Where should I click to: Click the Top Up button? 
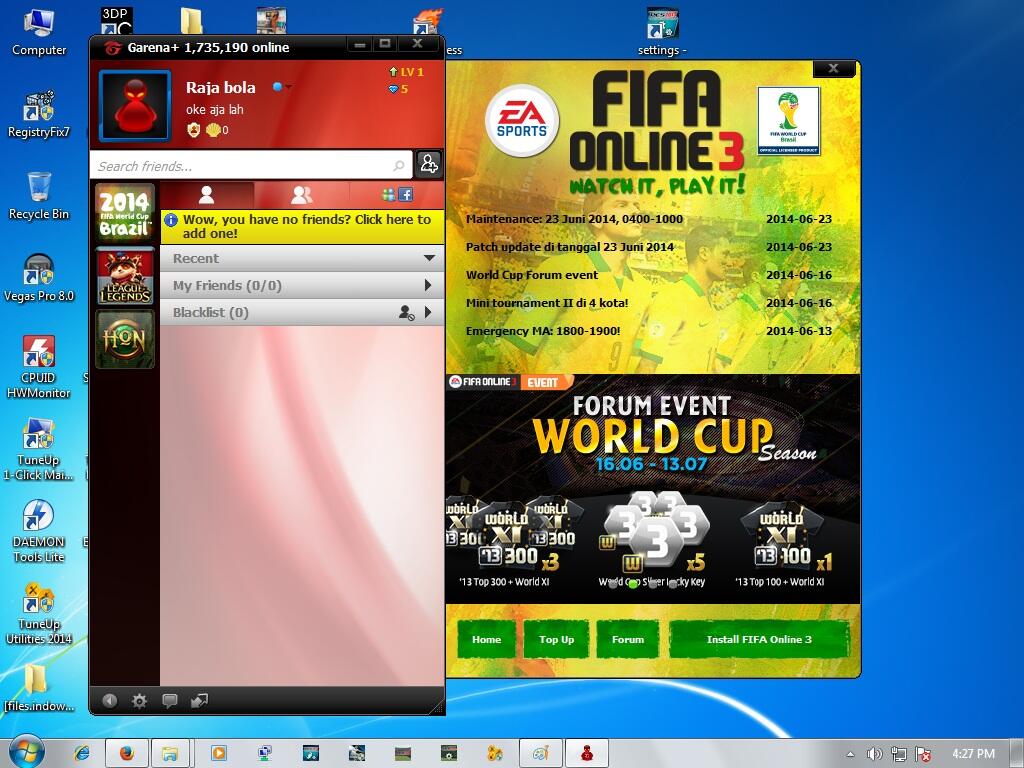pyautogui.click(x=556, y=639)
